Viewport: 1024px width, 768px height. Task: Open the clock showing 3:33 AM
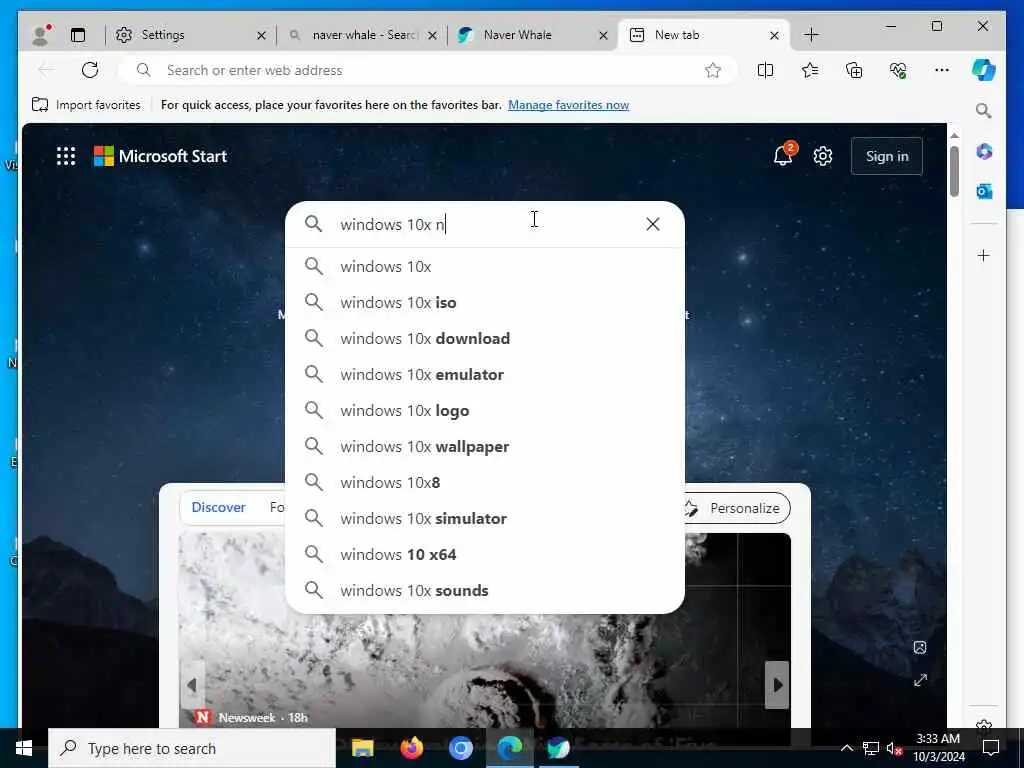[x=938, y=748]
